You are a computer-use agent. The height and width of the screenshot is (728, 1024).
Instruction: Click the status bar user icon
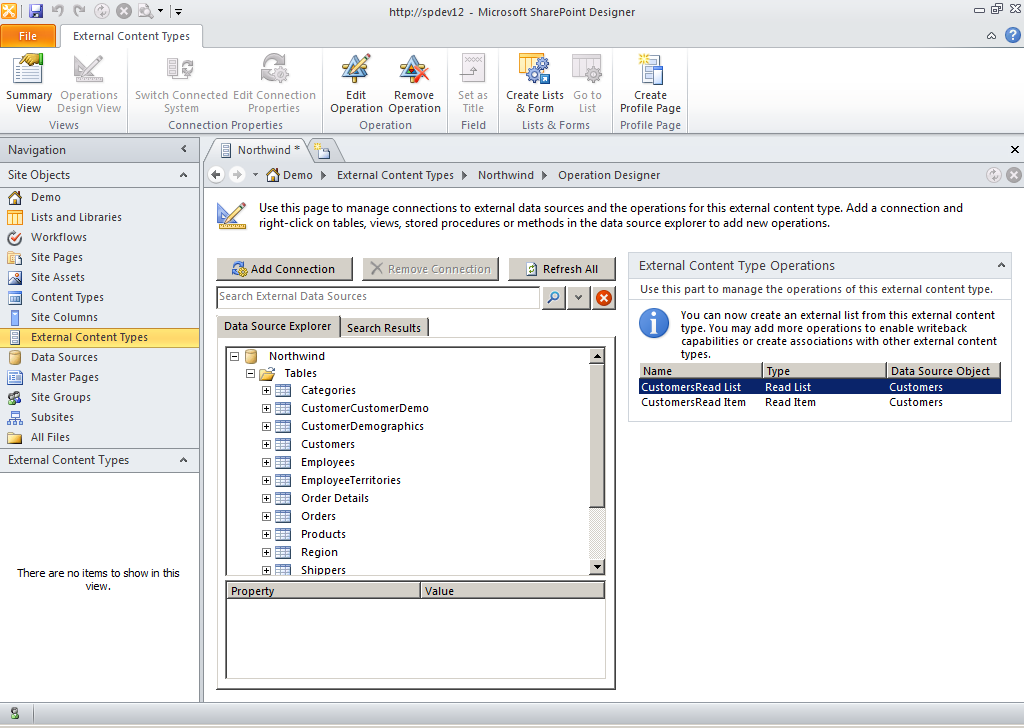click(x=14, y=713)
